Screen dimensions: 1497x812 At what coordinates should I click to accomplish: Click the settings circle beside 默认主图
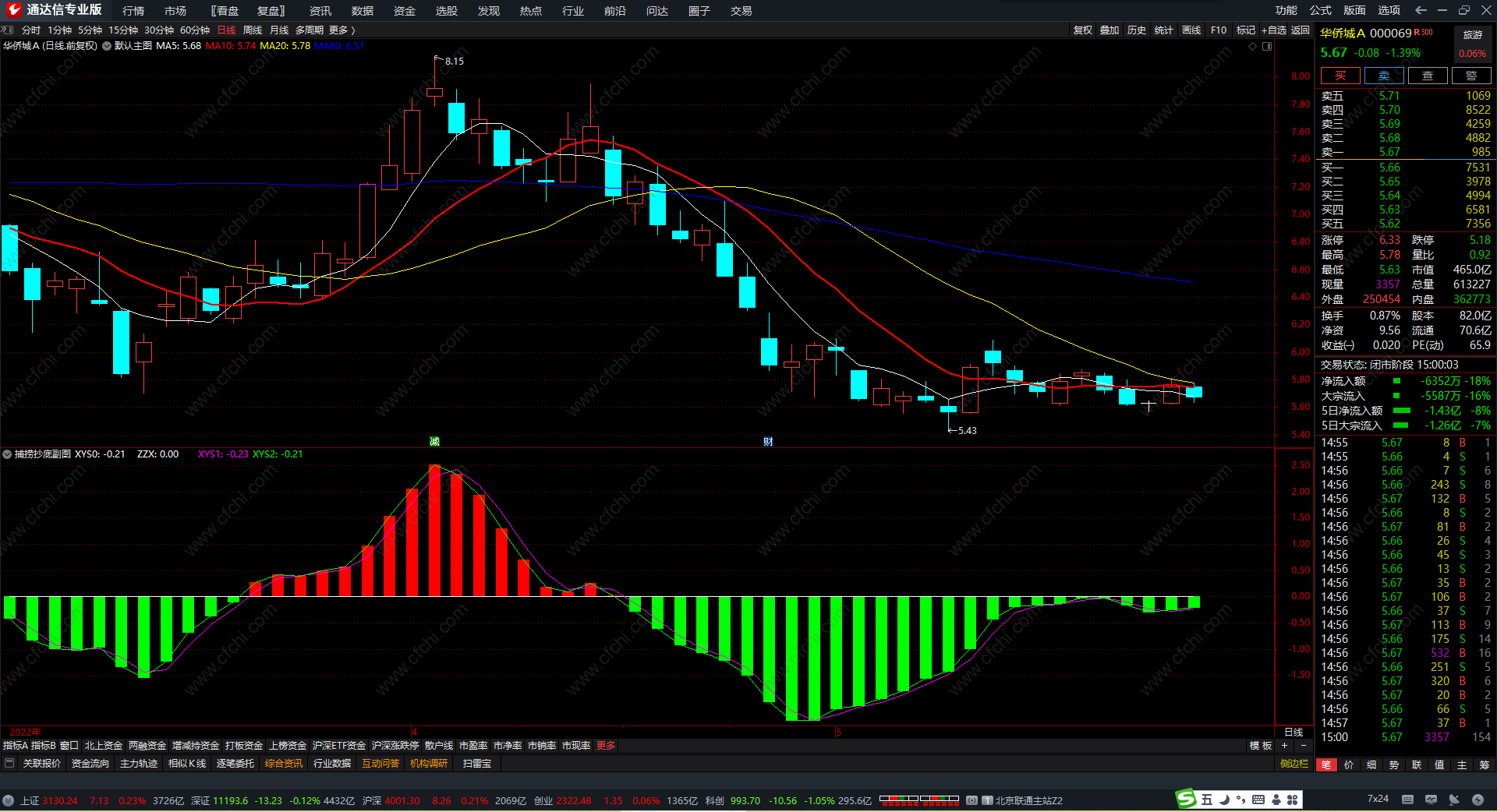pos(107,46)
